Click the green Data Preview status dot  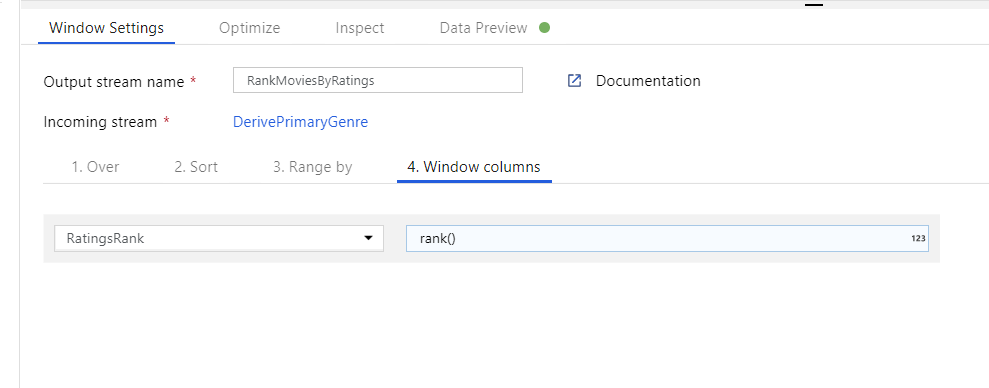(544, 28)
